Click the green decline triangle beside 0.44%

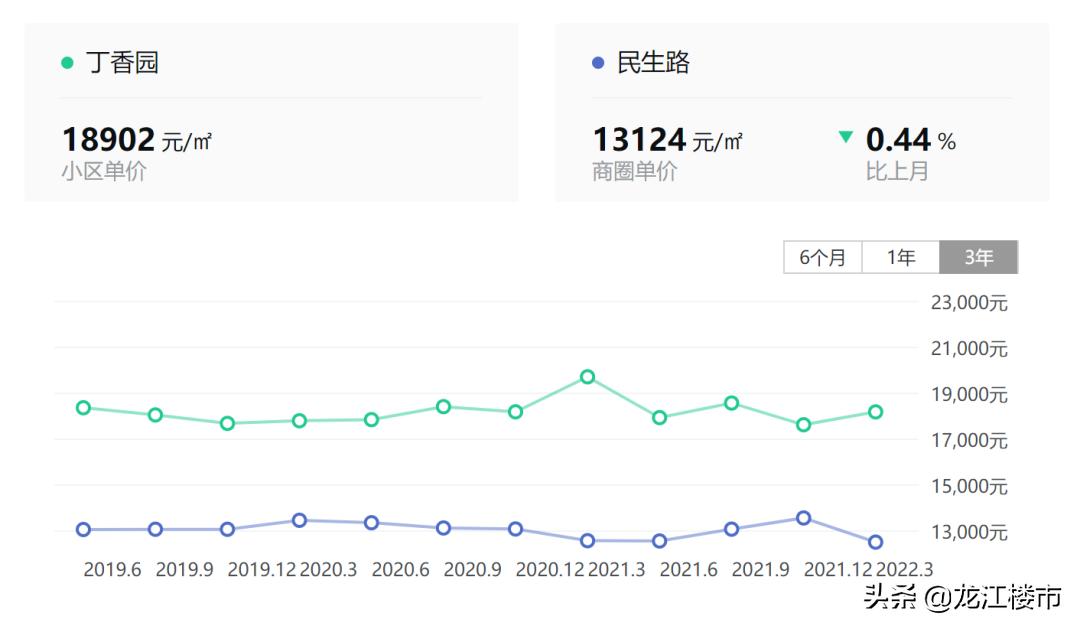click(846, 137)
